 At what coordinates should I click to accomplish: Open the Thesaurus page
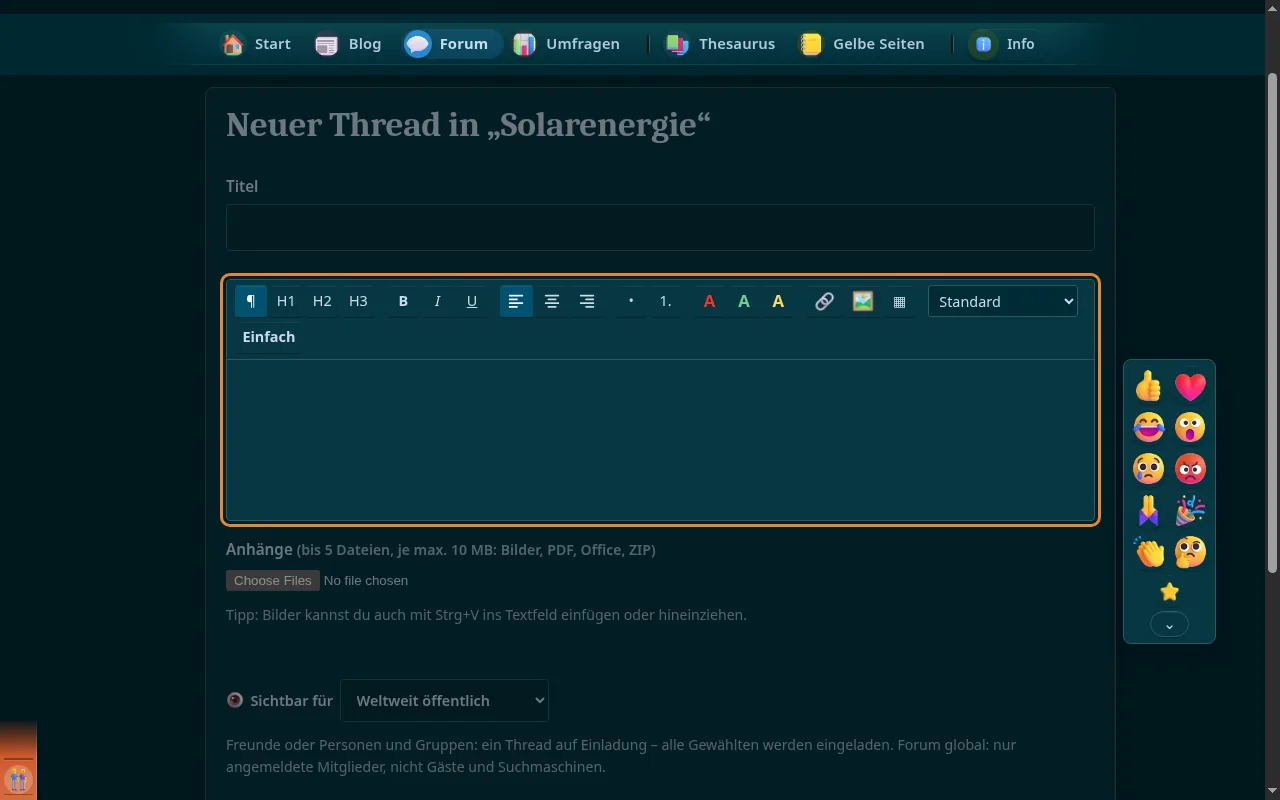pos(721,44)
